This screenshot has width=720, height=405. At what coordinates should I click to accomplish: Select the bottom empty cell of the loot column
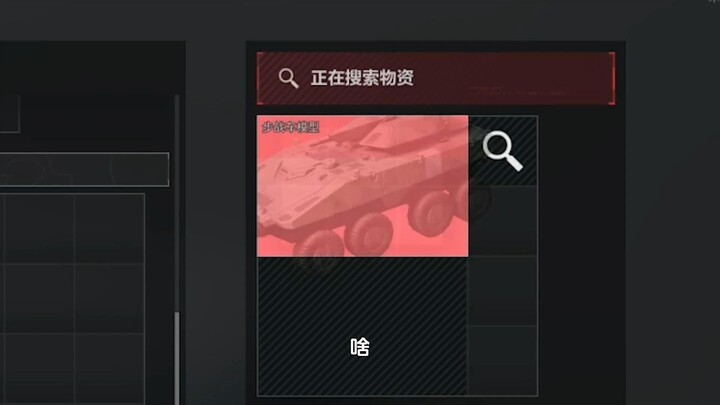503,361
